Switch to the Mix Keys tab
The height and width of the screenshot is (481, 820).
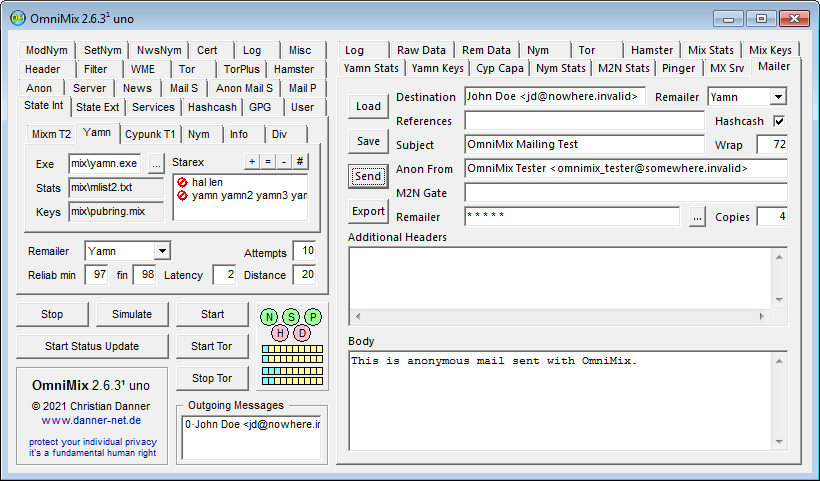coord(770,50)
